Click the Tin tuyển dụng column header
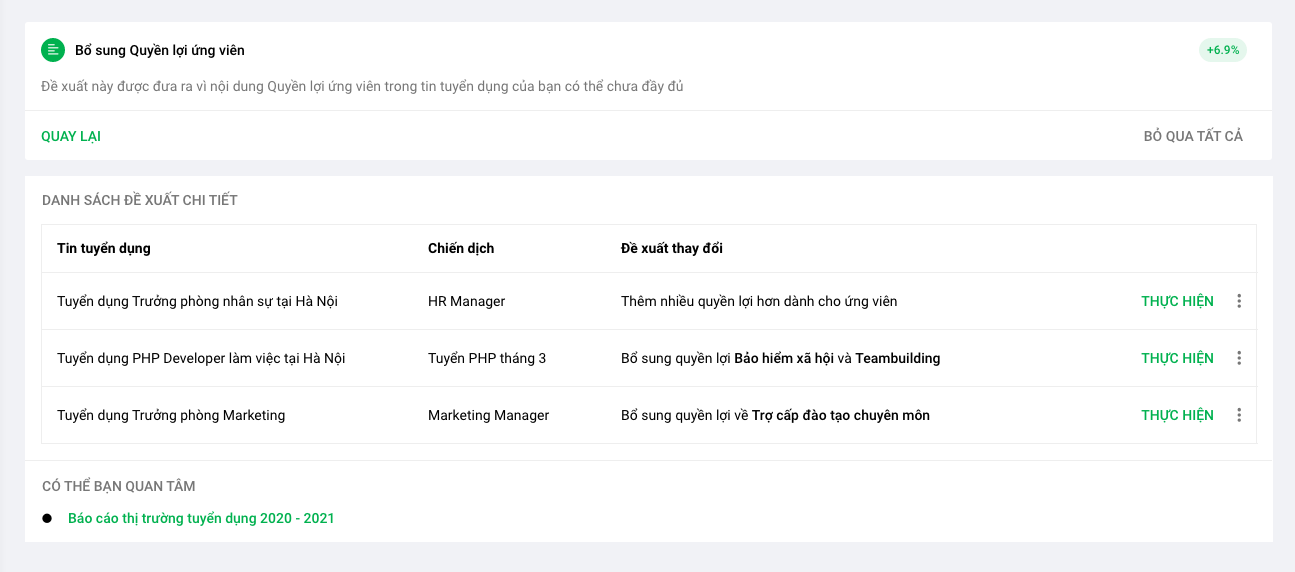Screen dimensions: 1295x572 [x=104, y=248]
